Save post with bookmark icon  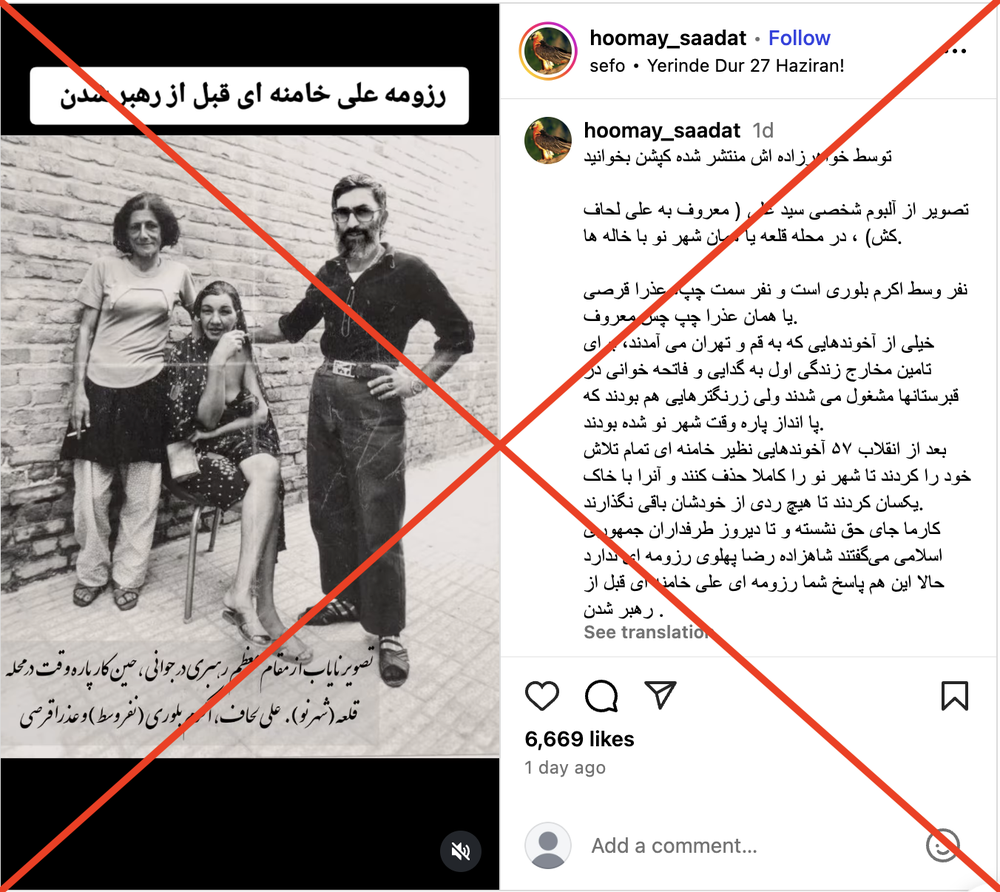pos(955,695)
